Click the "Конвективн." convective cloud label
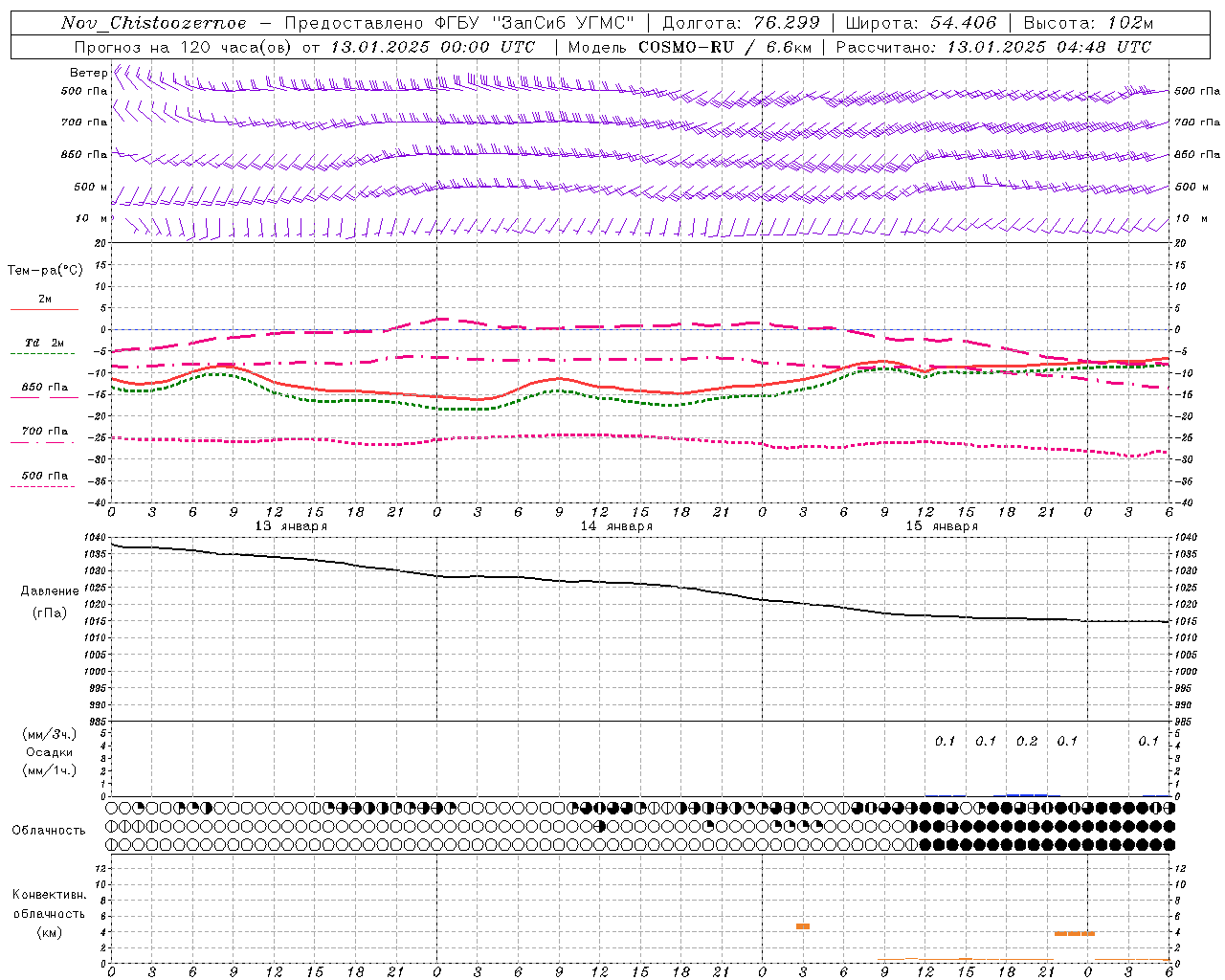The width and height of the screenshot is (1225, 980). pyautogui.click(x=50, y=895)
